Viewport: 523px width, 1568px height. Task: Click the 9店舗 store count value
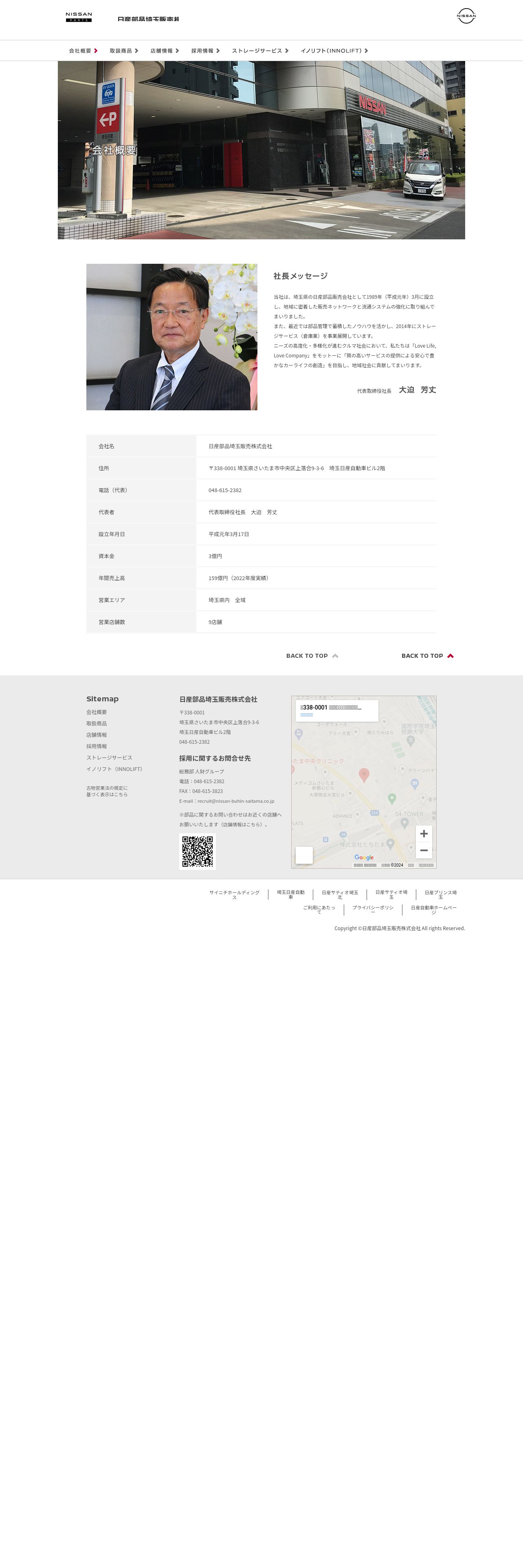pos(215,622)
